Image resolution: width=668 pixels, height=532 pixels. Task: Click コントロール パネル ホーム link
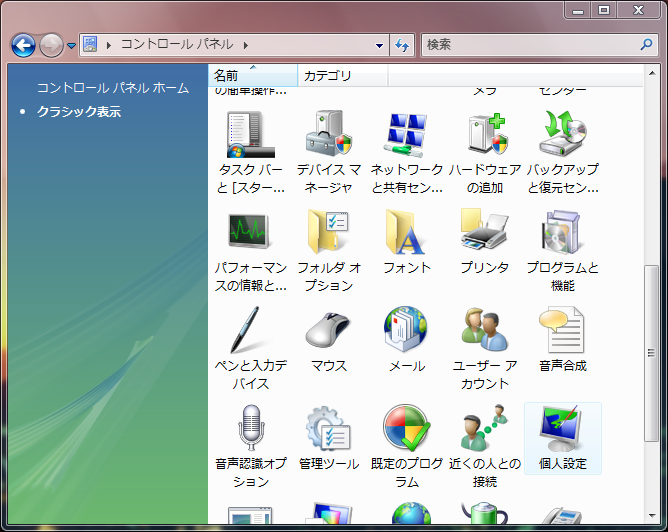point(113,88)
